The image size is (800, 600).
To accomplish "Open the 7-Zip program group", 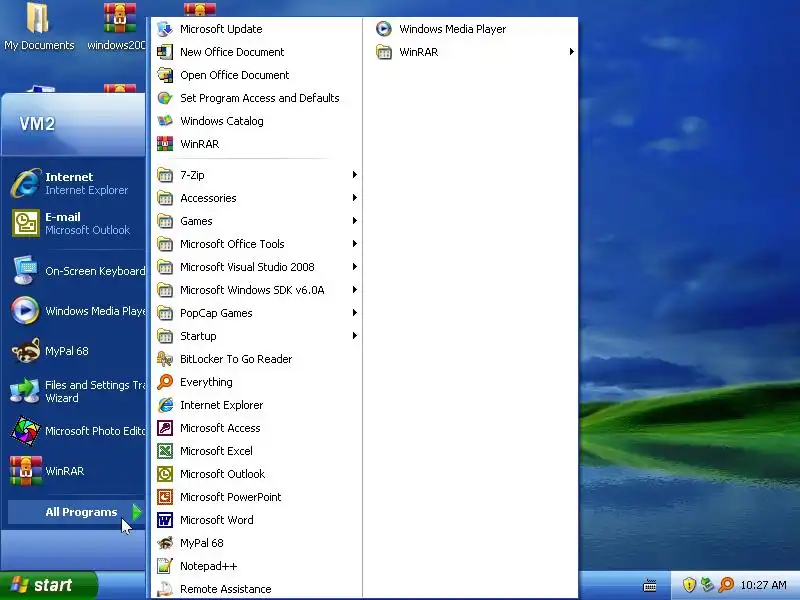I will 257,175.
